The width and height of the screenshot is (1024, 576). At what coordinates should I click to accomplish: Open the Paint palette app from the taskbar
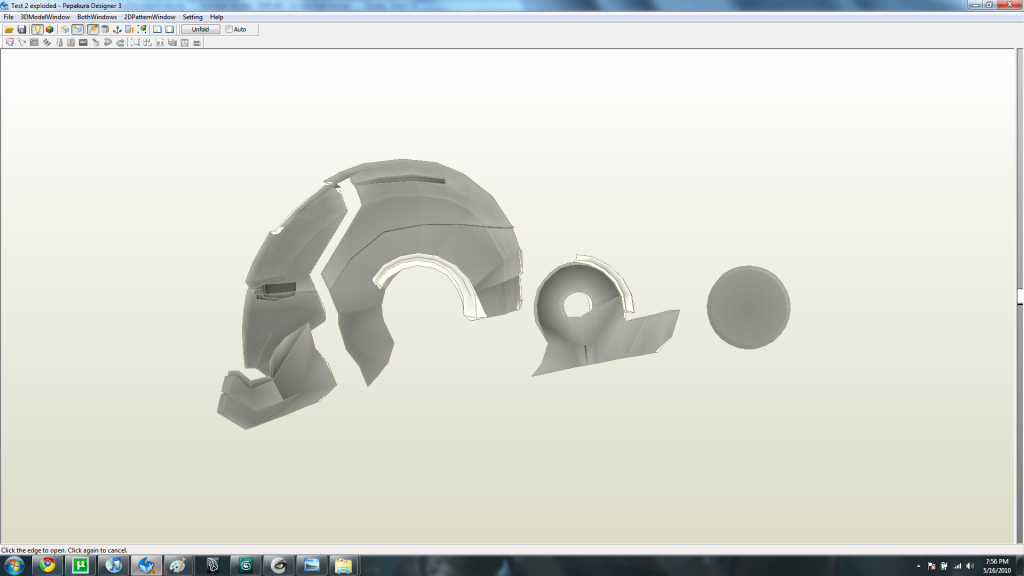point(179,565)
